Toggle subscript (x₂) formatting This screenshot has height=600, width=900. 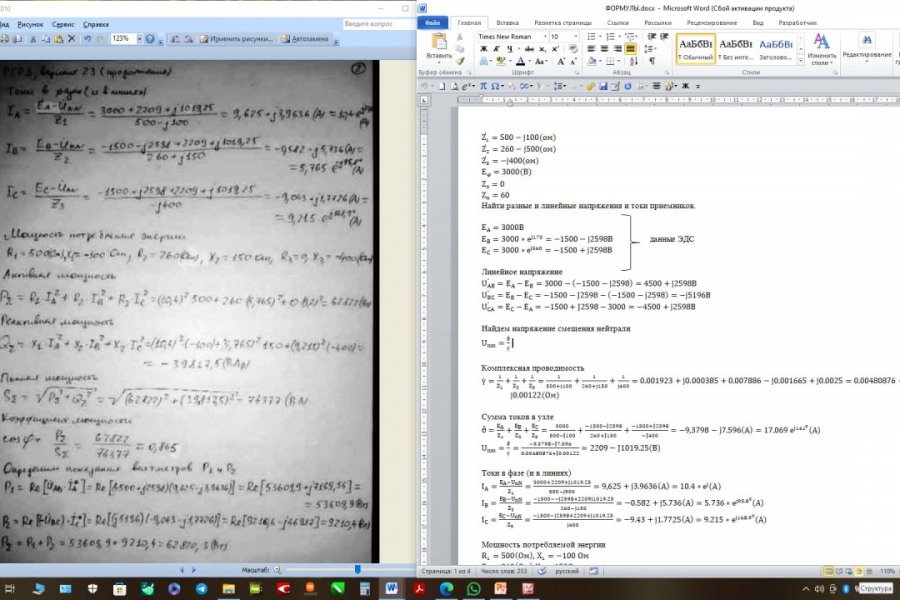click(x=542, y=49)
